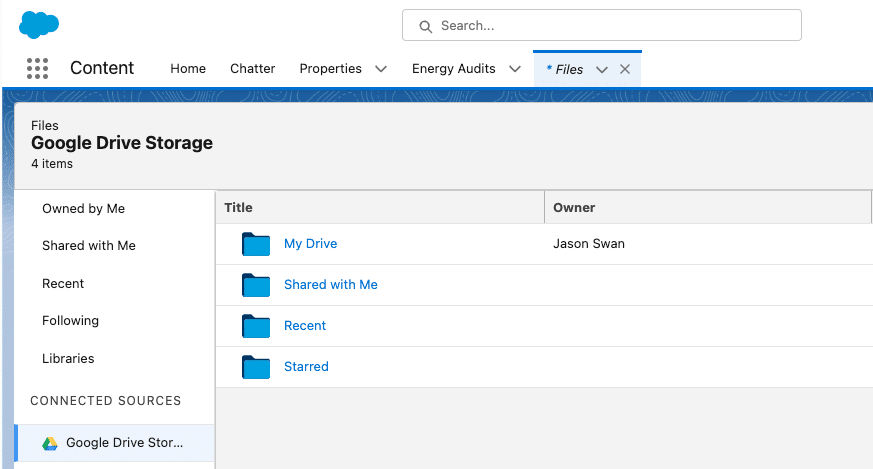Open the Starred folder link
873x469 pixels.
click(306, 367)
